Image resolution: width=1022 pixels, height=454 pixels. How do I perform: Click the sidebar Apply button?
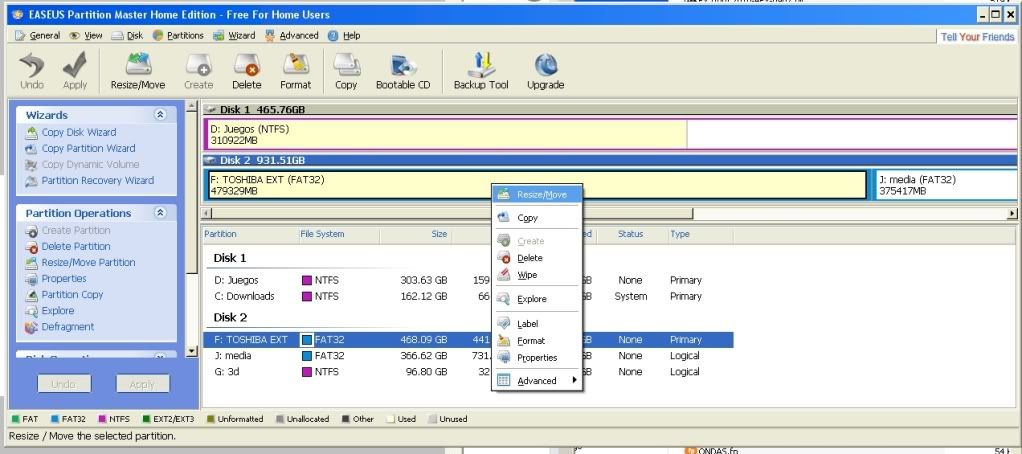142,384
